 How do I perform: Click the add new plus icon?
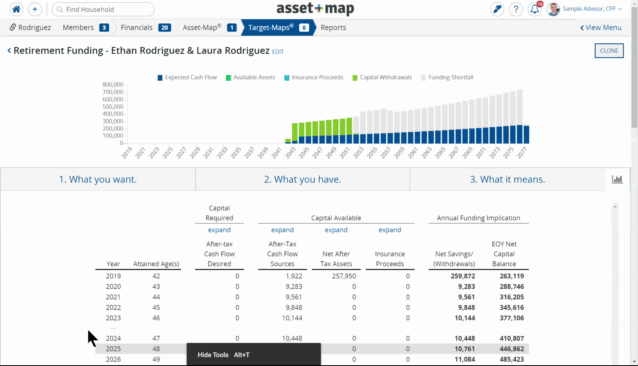tap(35, 9)
